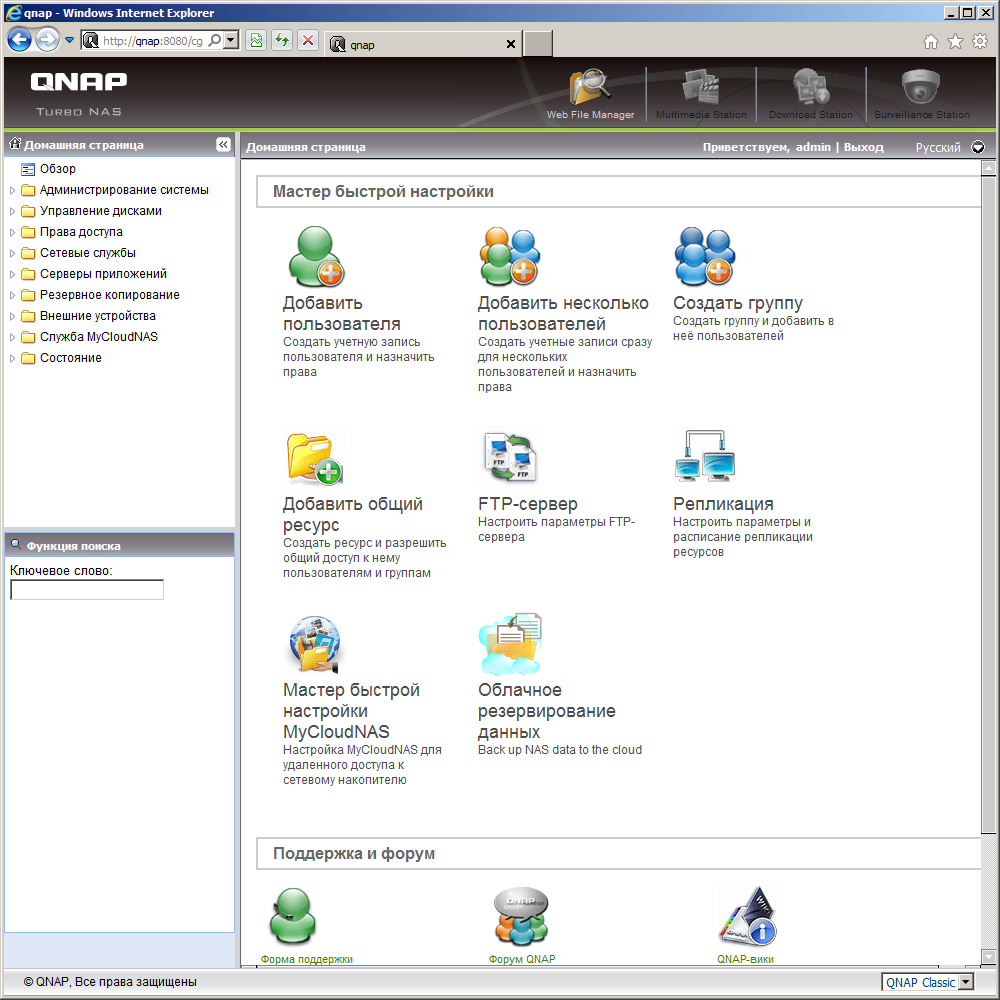Viewport: 1000px width, 1000px height.
Task: Open the Русский language dropdown
Action: pyautogui.click(x=978, y=147)
